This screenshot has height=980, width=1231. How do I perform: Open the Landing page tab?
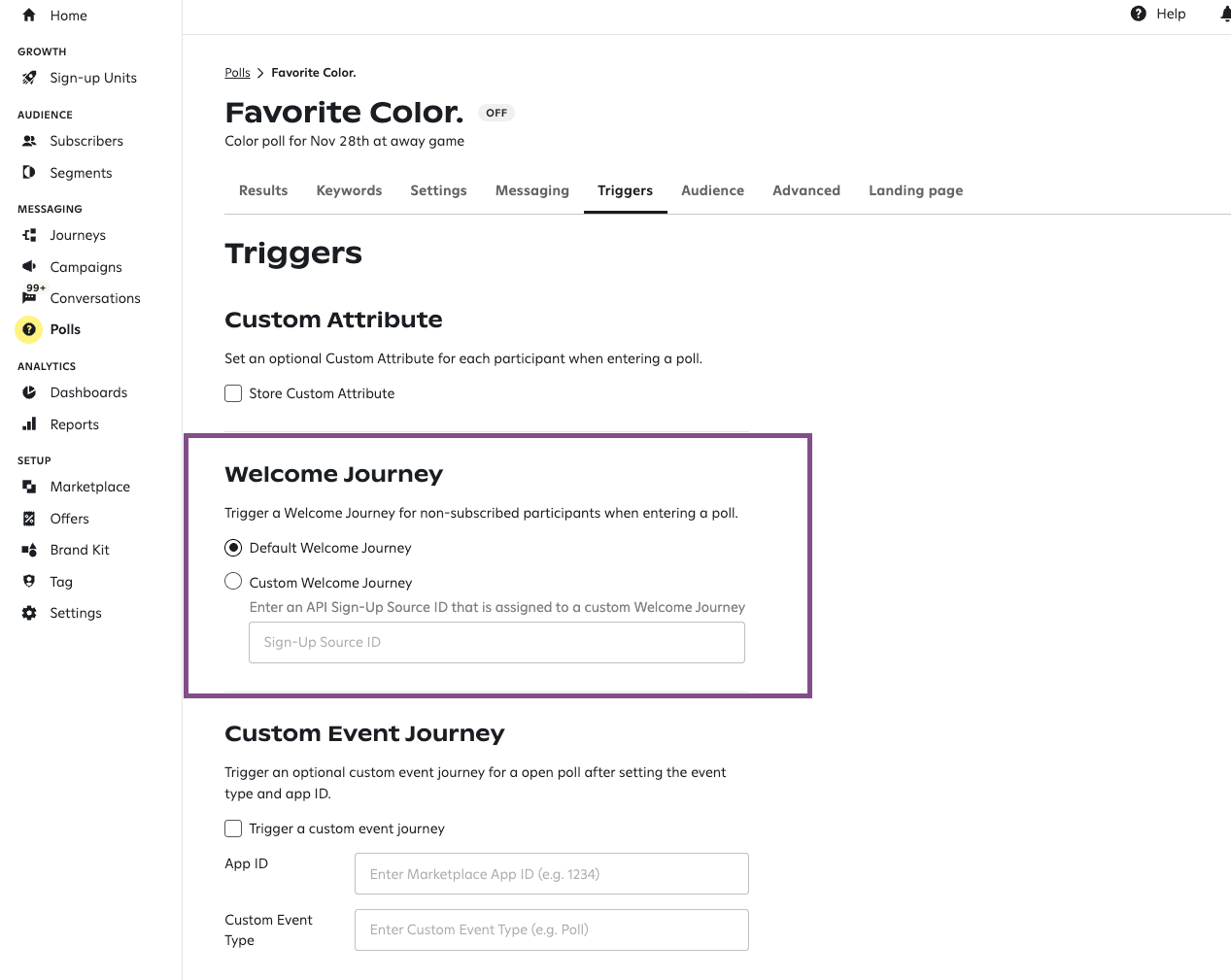pyautogui.click(x=915, y=190)
